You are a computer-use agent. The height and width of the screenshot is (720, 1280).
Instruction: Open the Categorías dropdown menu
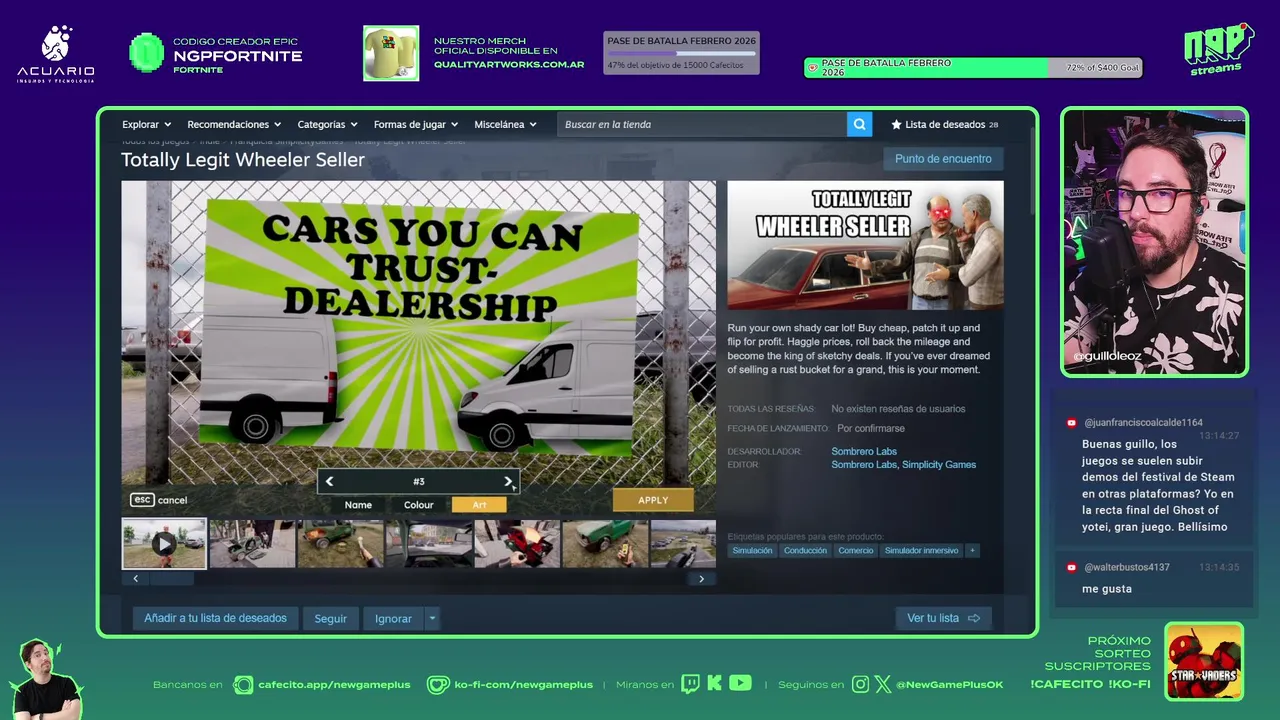pos(327,124)
